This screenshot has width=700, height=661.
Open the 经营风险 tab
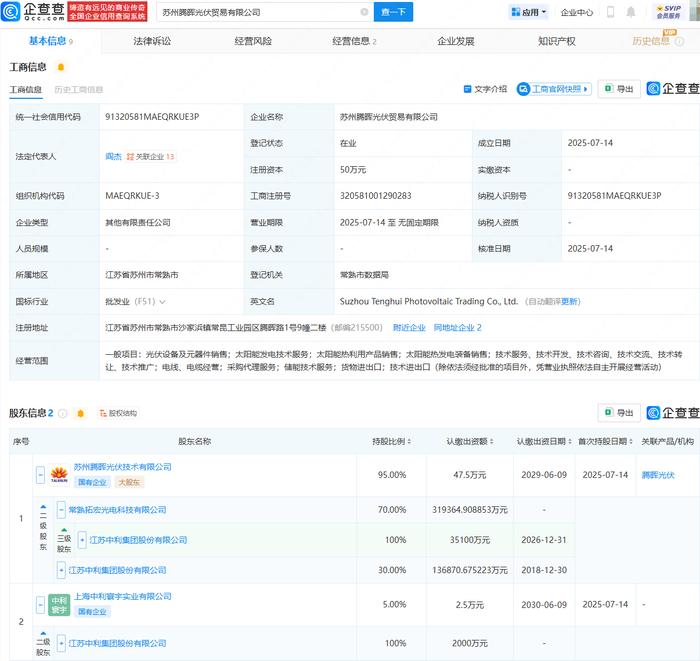253,41
